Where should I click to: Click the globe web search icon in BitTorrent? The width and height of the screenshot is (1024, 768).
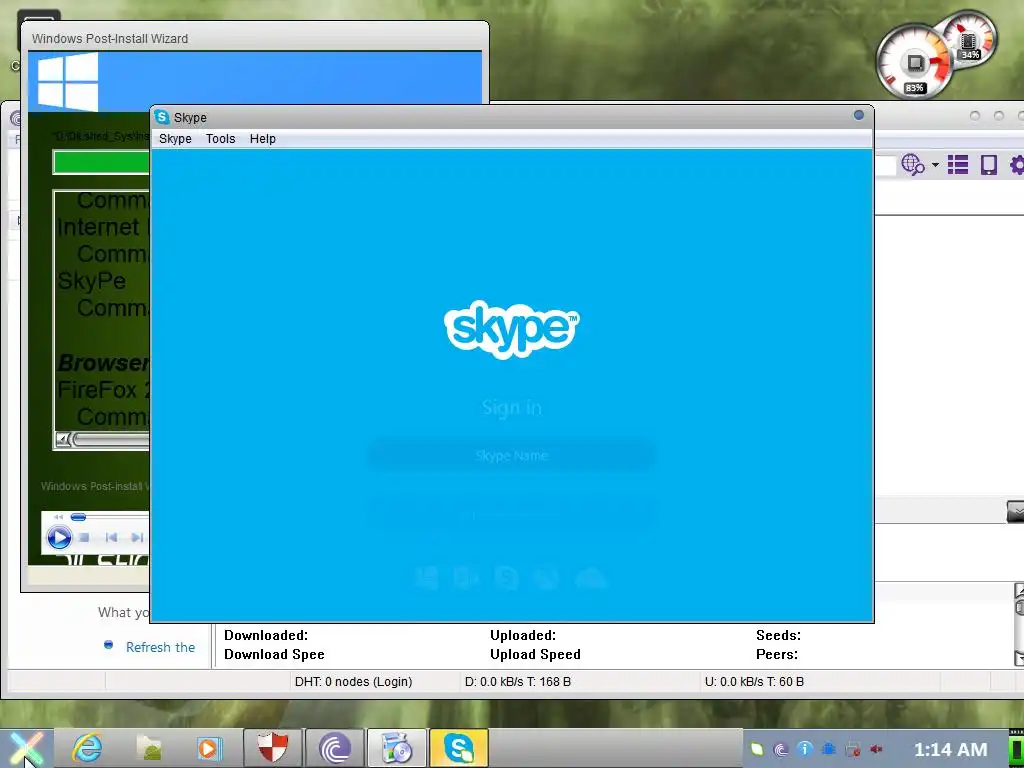[x=912, y=165]
